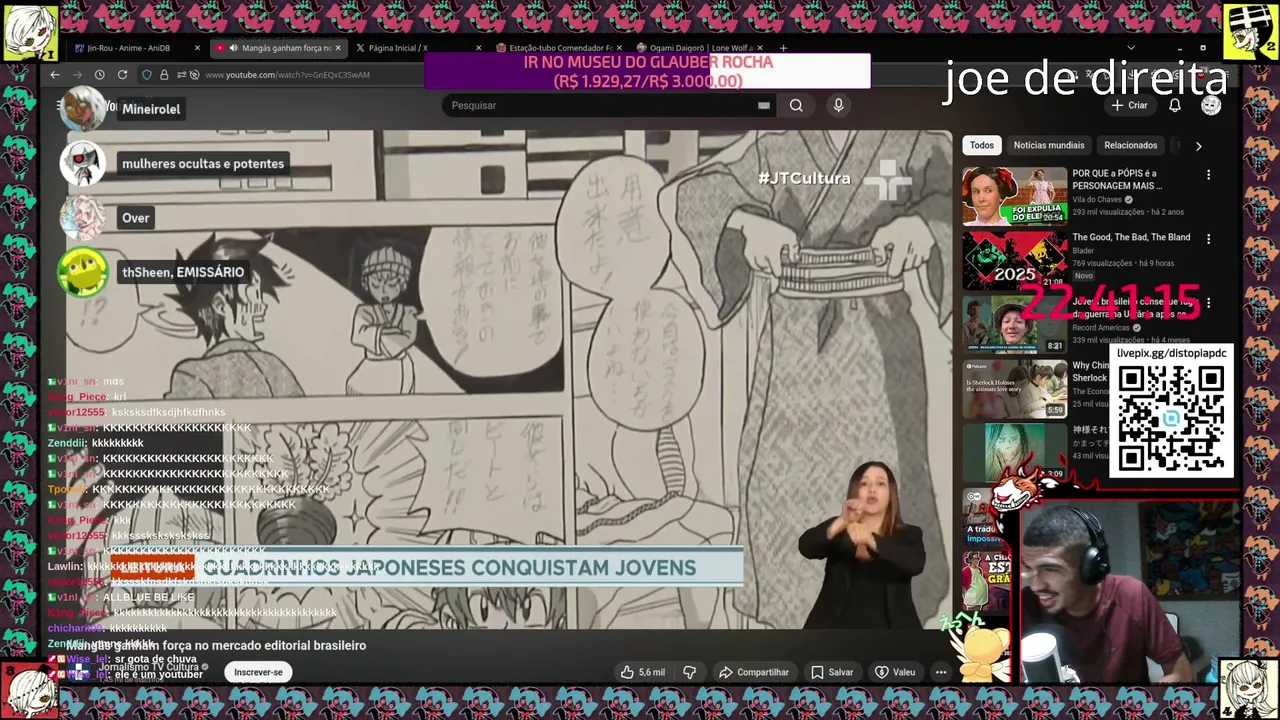1280x720 pixels.
Task: Open Sherlock Holmes podcast thumbnail 5:59
Action: tap(1014, 388)
